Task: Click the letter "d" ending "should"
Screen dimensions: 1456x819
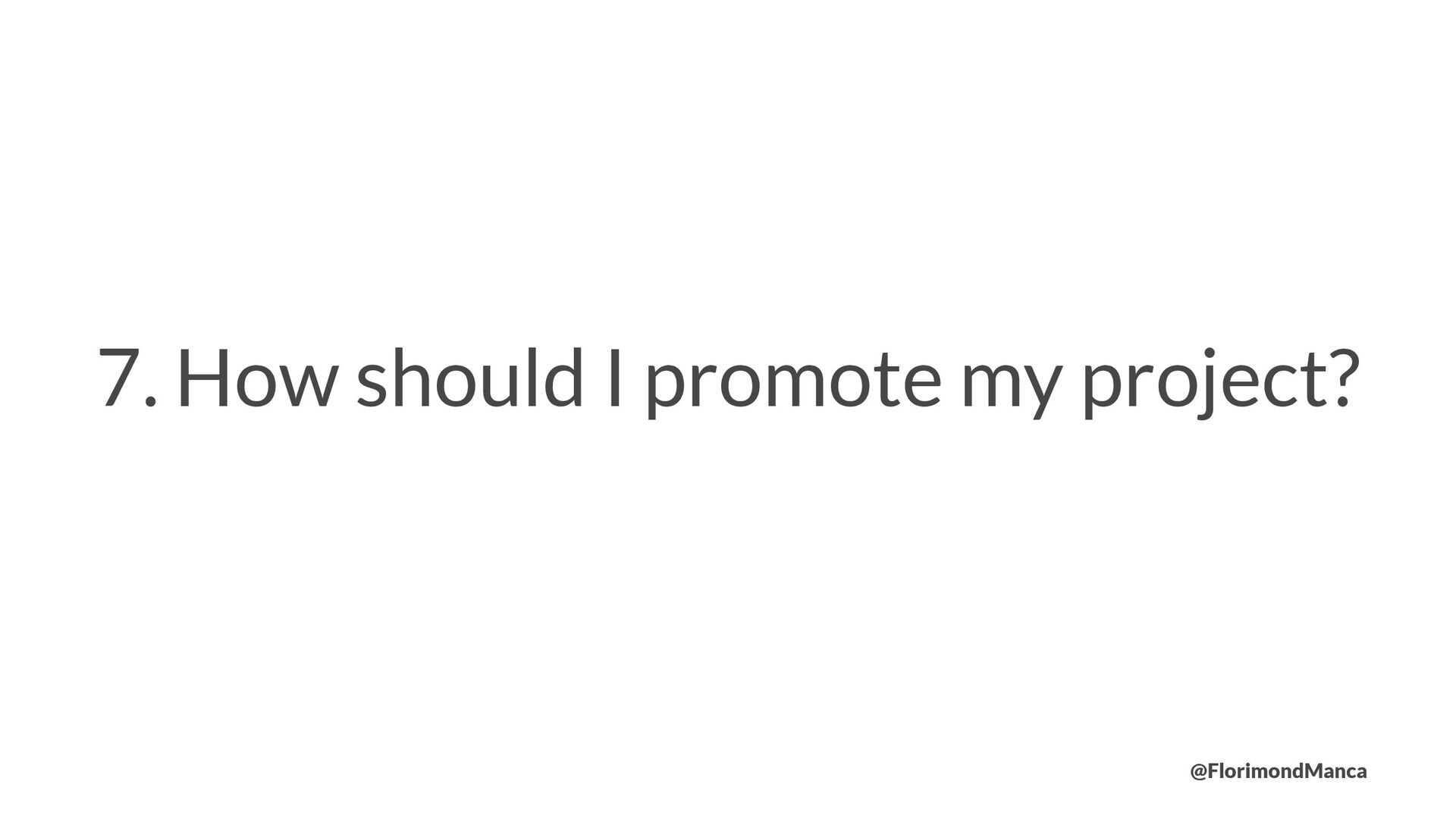Action: tap(563, 377)
